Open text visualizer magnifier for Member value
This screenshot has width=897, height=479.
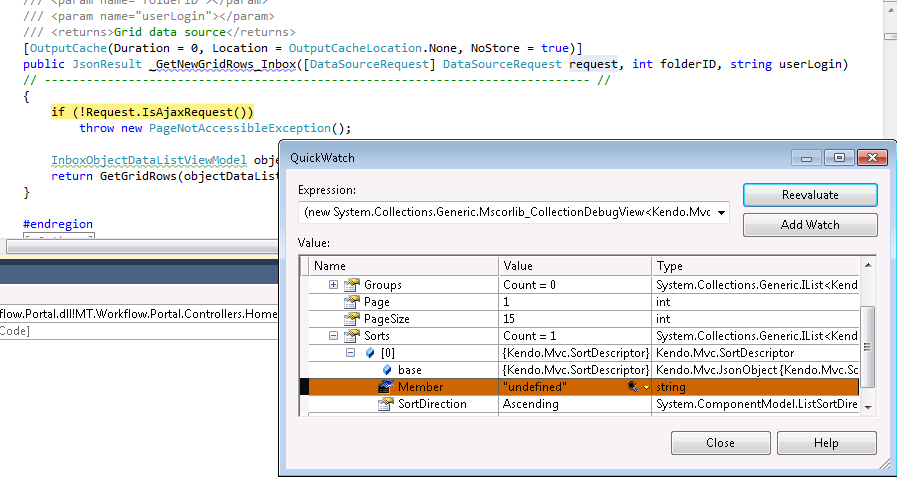pos(633,387)
